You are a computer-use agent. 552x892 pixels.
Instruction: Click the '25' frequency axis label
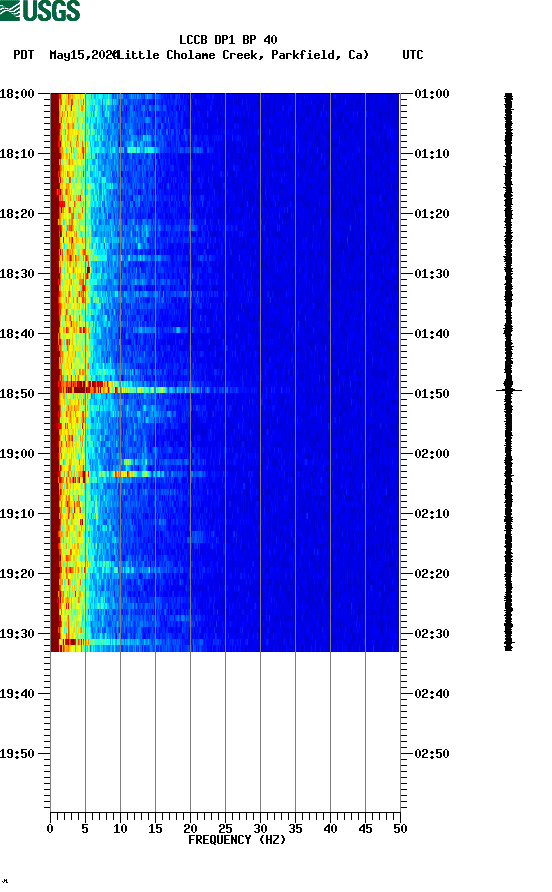coord(225,829)
